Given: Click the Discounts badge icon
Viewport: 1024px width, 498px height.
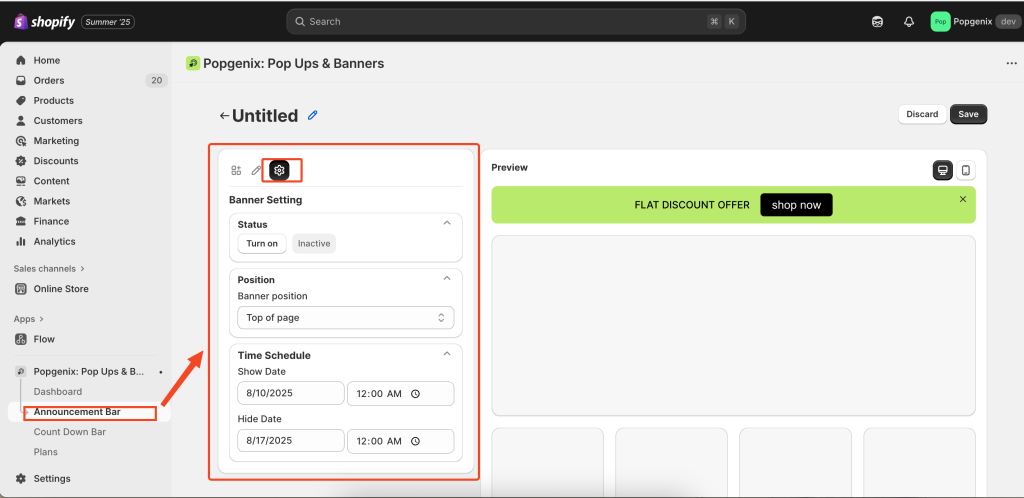Looking at the screenshot, I should [x=21, y=161].
